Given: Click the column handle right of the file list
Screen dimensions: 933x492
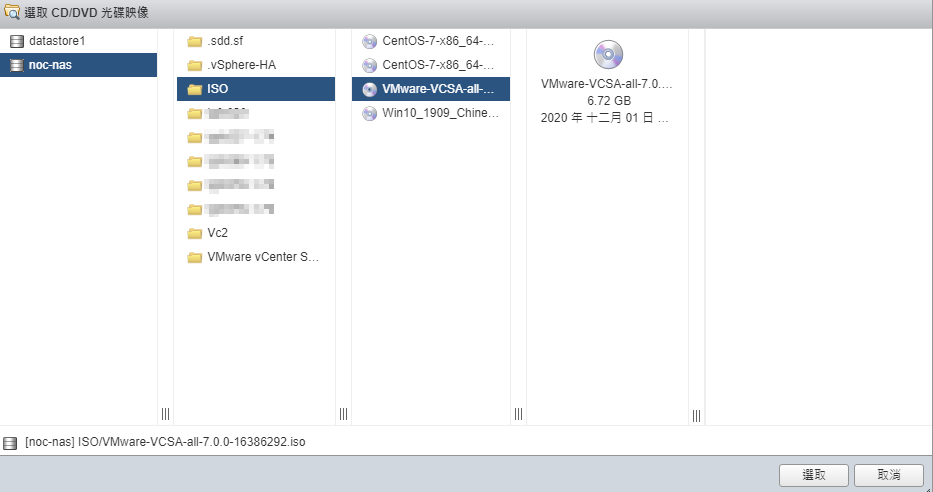Looking at the screenshot, I should point(518,413).
